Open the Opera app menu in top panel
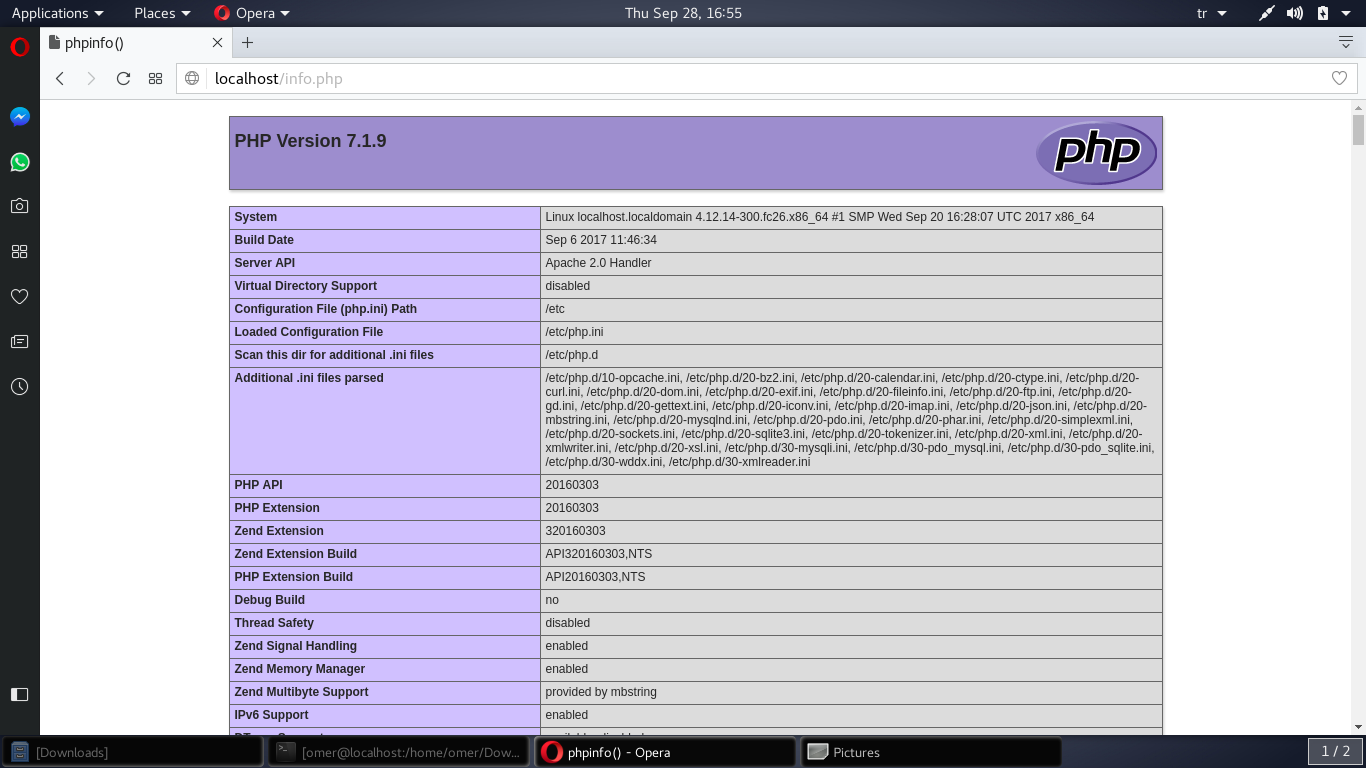1366x768 pixels. click(252, 13)
